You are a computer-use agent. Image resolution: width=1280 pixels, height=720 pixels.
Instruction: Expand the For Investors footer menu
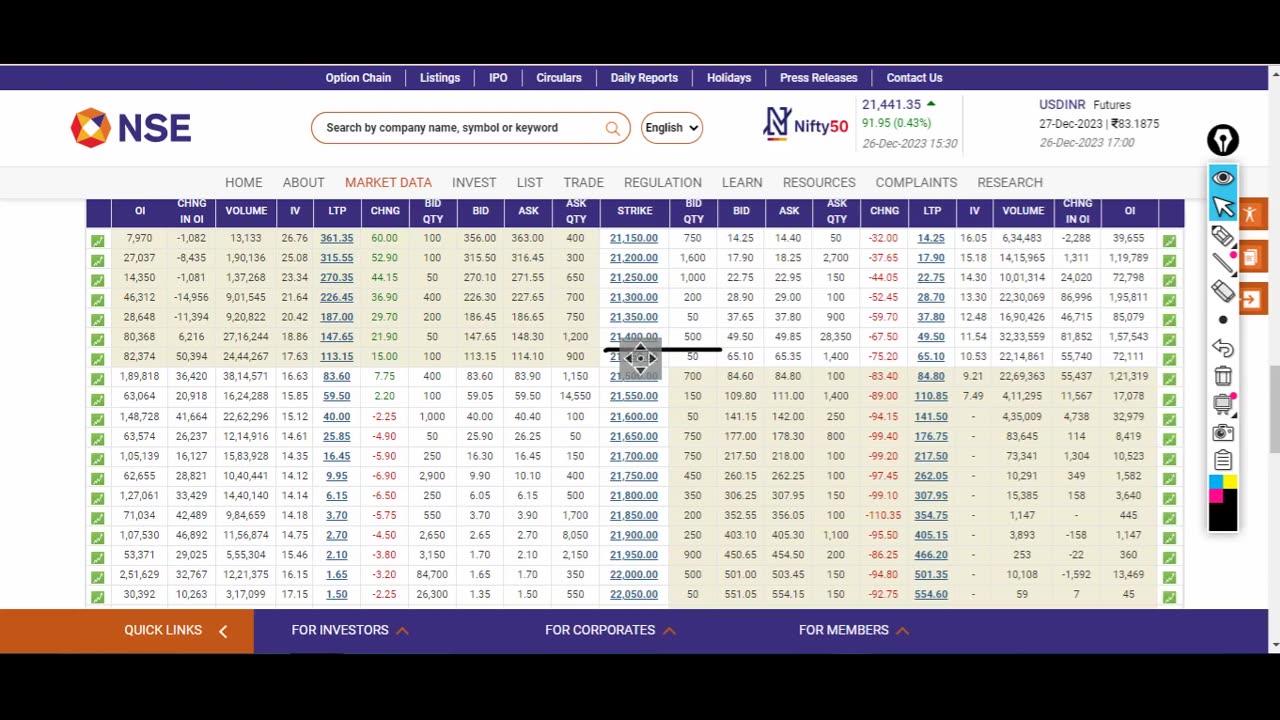(349, 630)
